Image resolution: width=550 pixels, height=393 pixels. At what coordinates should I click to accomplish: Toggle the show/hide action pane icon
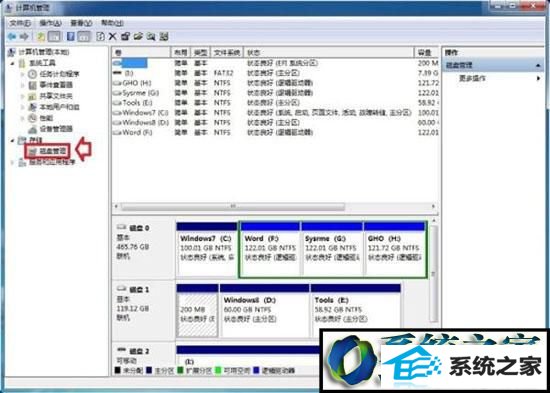[x=83, y=36]
